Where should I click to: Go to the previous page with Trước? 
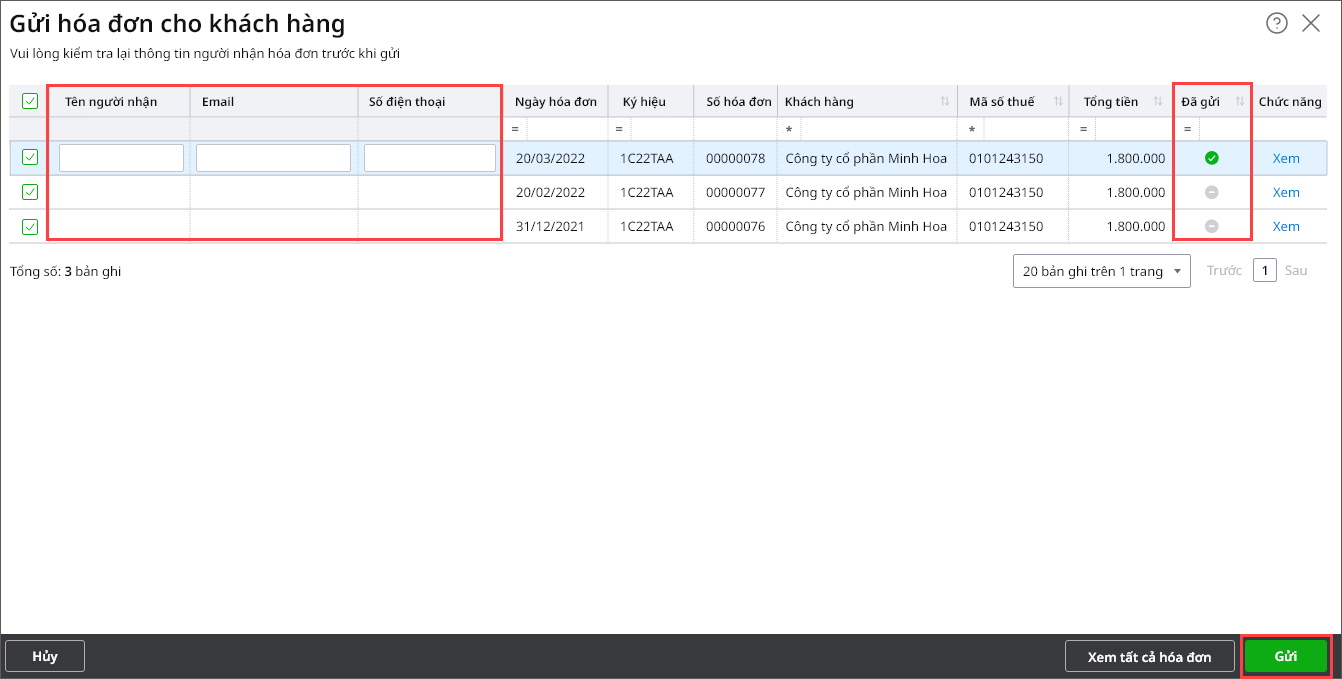(x=1223, y=271)
